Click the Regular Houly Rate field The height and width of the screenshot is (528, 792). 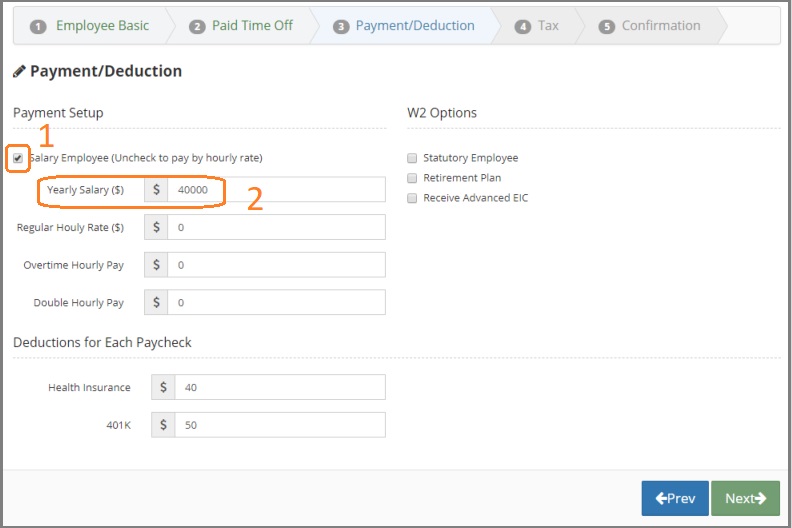click(276, 227)
